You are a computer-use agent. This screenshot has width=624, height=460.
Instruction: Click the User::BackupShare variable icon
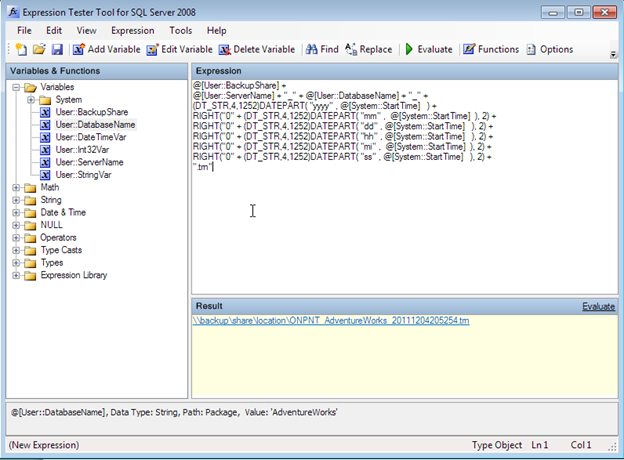pos(45,113)
